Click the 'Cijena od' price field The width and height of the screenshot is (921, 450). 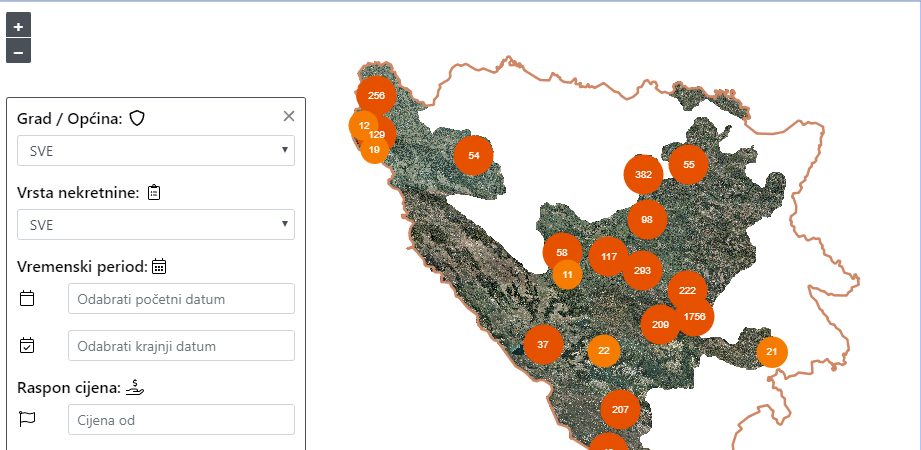point(181,420)
